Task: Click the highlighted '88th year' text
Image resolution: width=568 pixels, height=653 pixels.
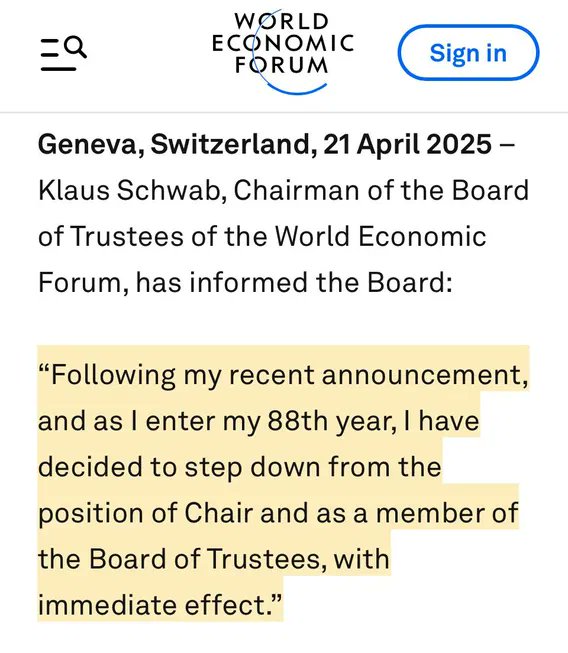Action: coord(332,421)
